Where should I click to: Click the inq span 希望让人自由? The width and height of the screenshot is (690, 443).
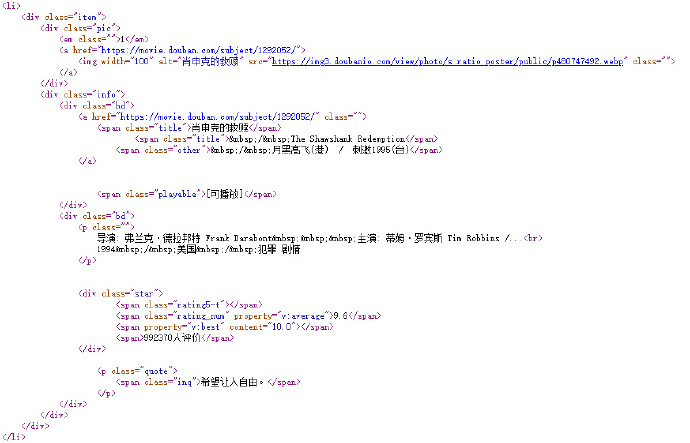coord(208,382)
